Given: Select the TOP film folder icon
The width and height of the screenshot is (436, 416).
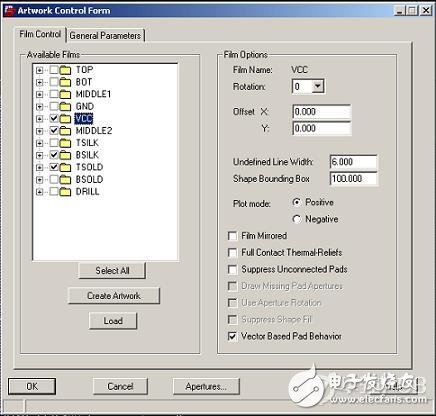Looking at the screenshot, I should click(65, 70).
